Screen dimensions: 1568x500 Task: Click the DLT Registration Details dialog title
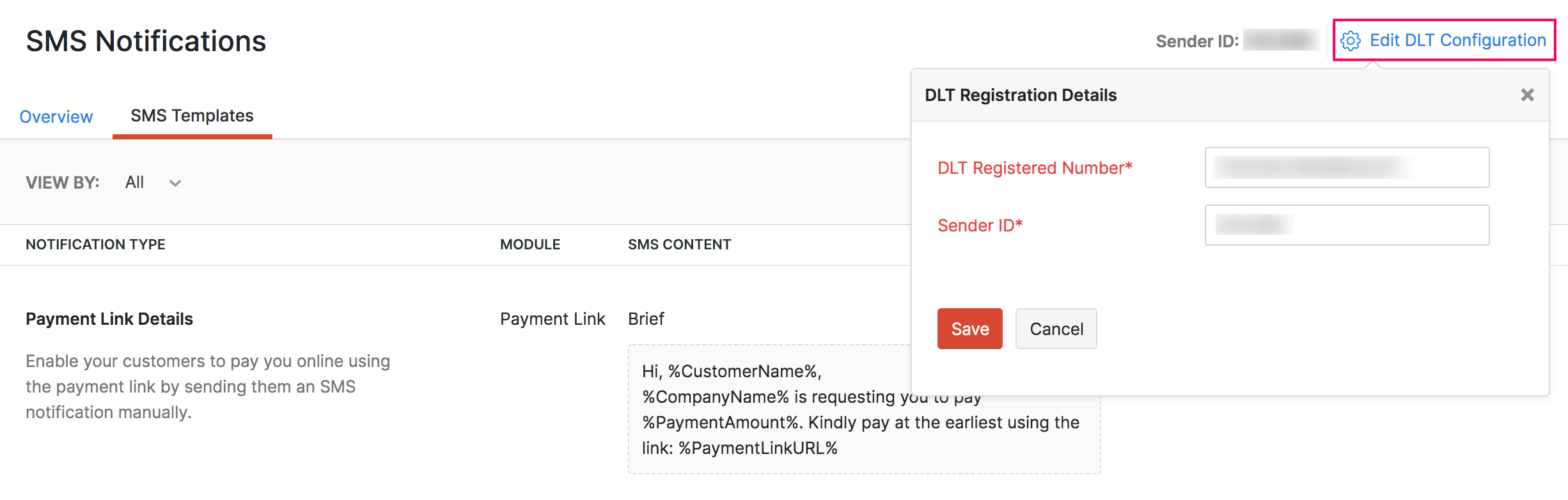(x=1021, y=95)
